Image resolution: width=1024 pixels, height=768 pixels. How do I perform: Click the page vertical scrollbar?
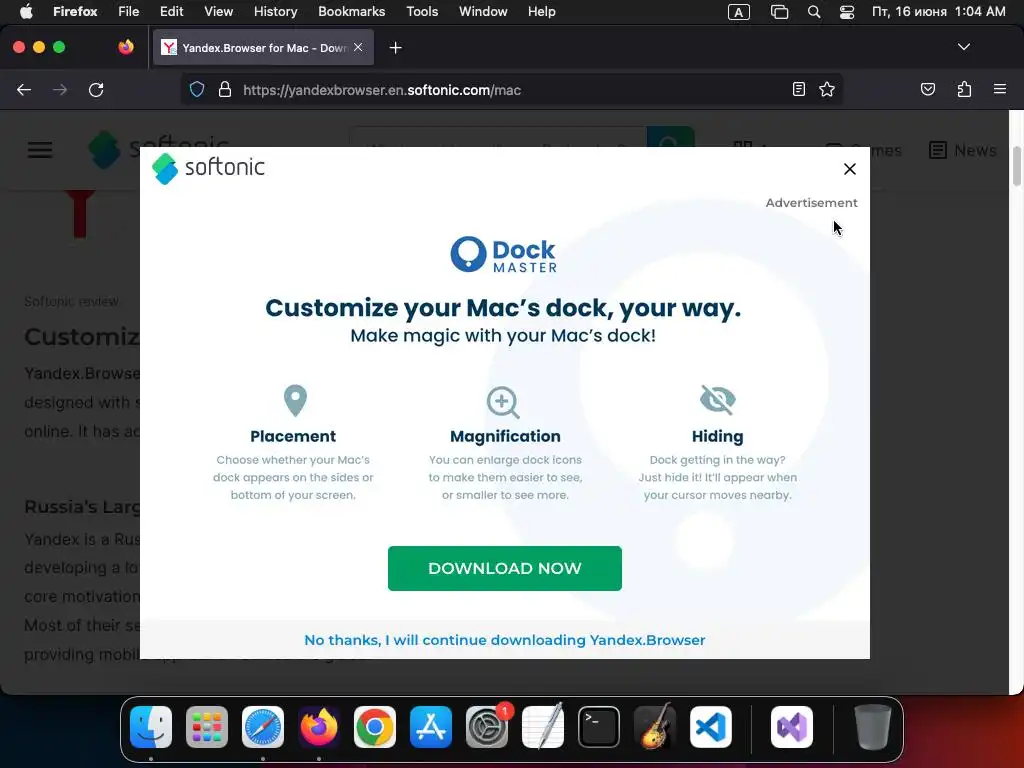[1017, 165]
